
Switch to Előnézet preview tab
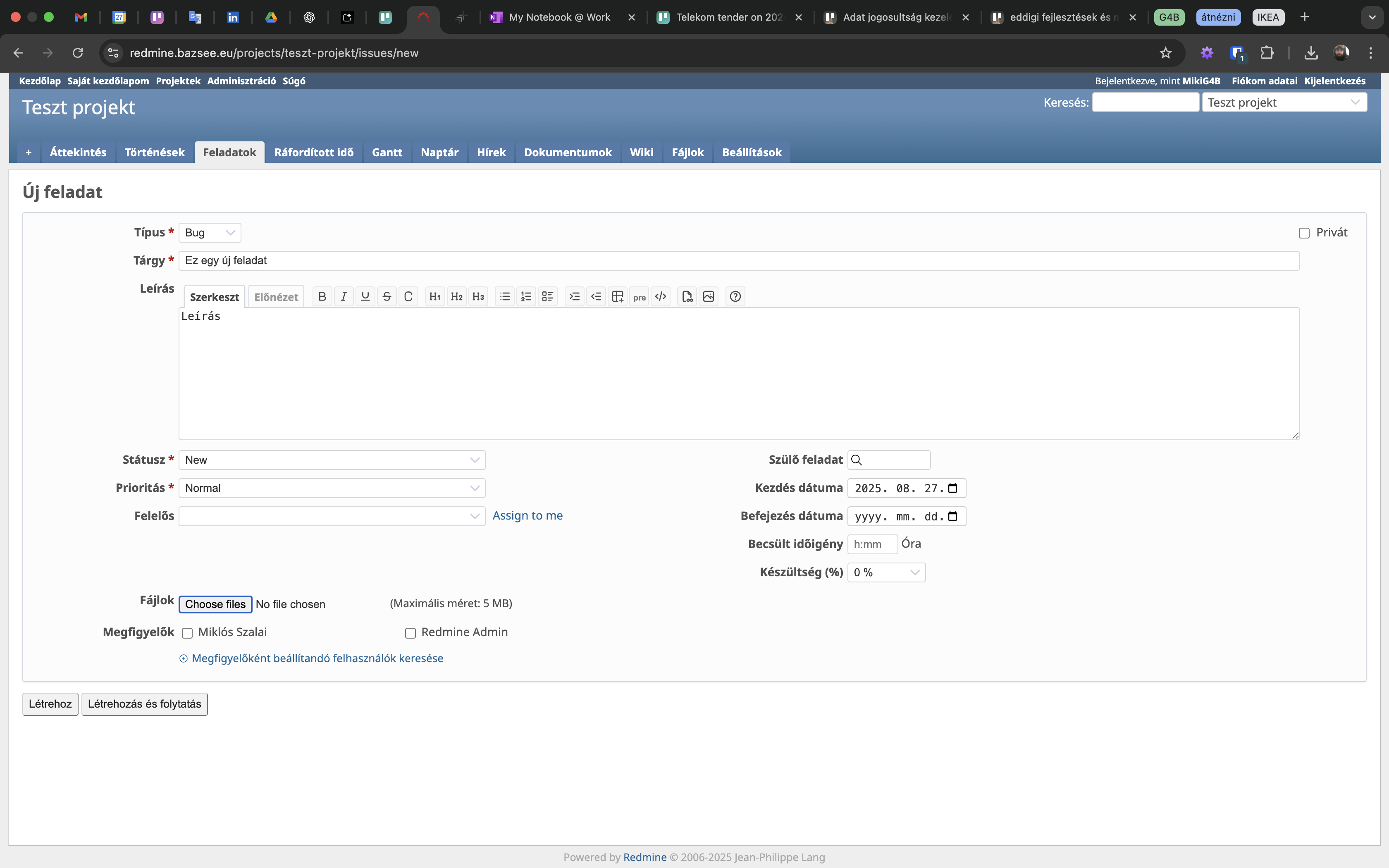click(276, 297)
